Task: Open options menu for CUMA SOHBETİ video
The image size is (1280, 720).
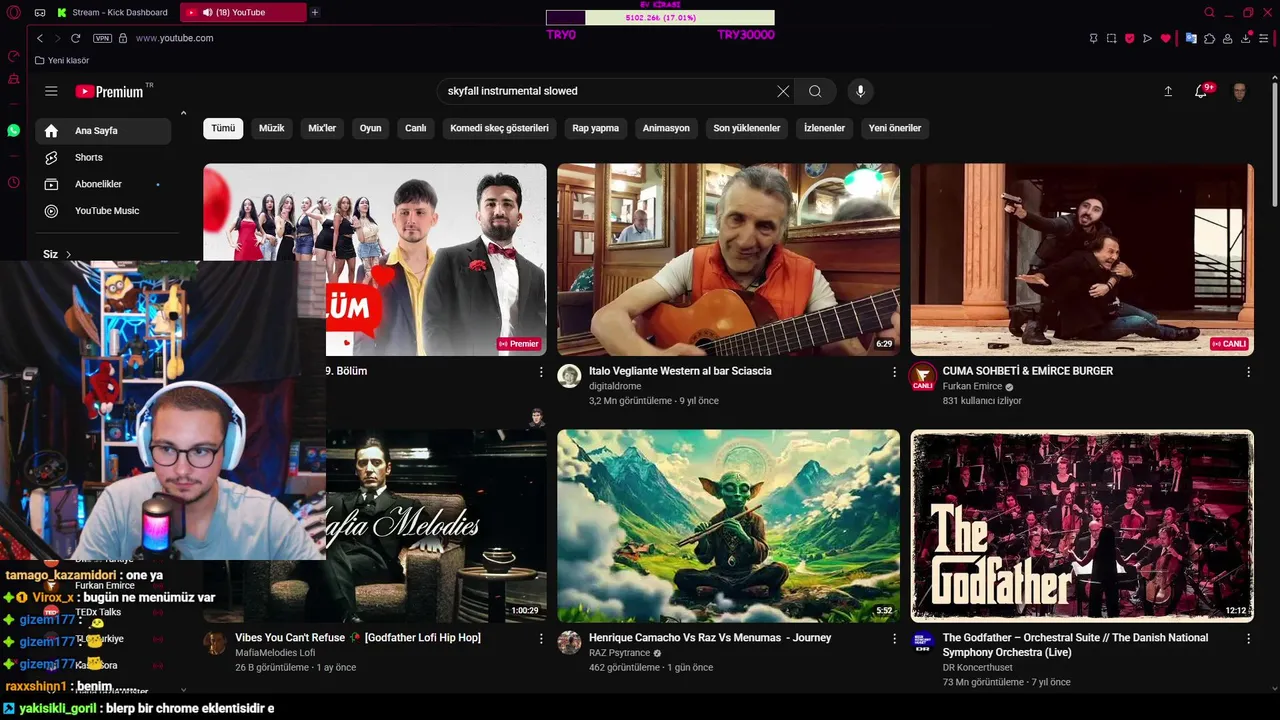Action: [x=1248, y=372]
